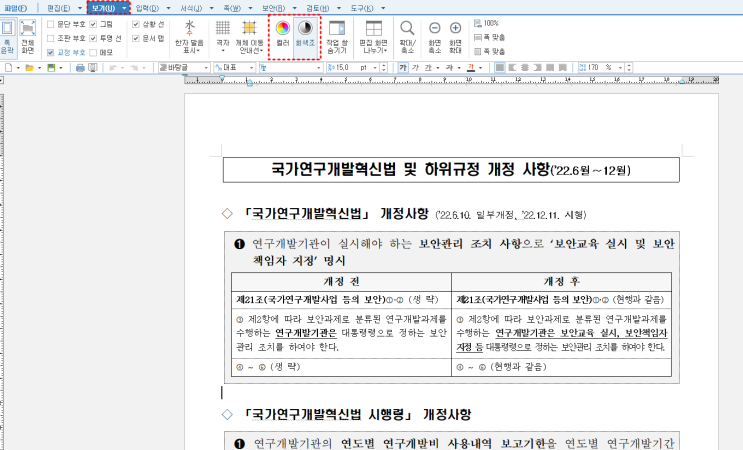Open the 서식 menu
Image resolution: width=743 pixels, height=450 pixels.
point(192,7)
